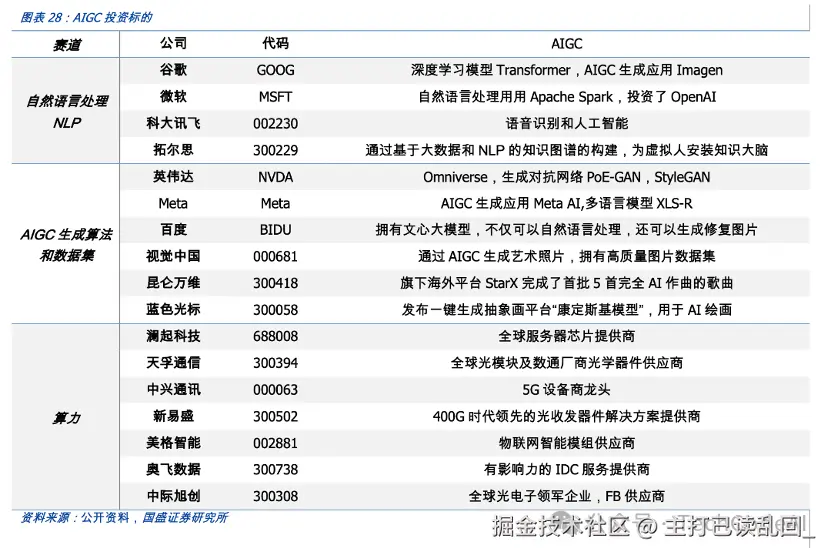
Task: Click description about 400G 光收发器件
Action: click(567, 416)
